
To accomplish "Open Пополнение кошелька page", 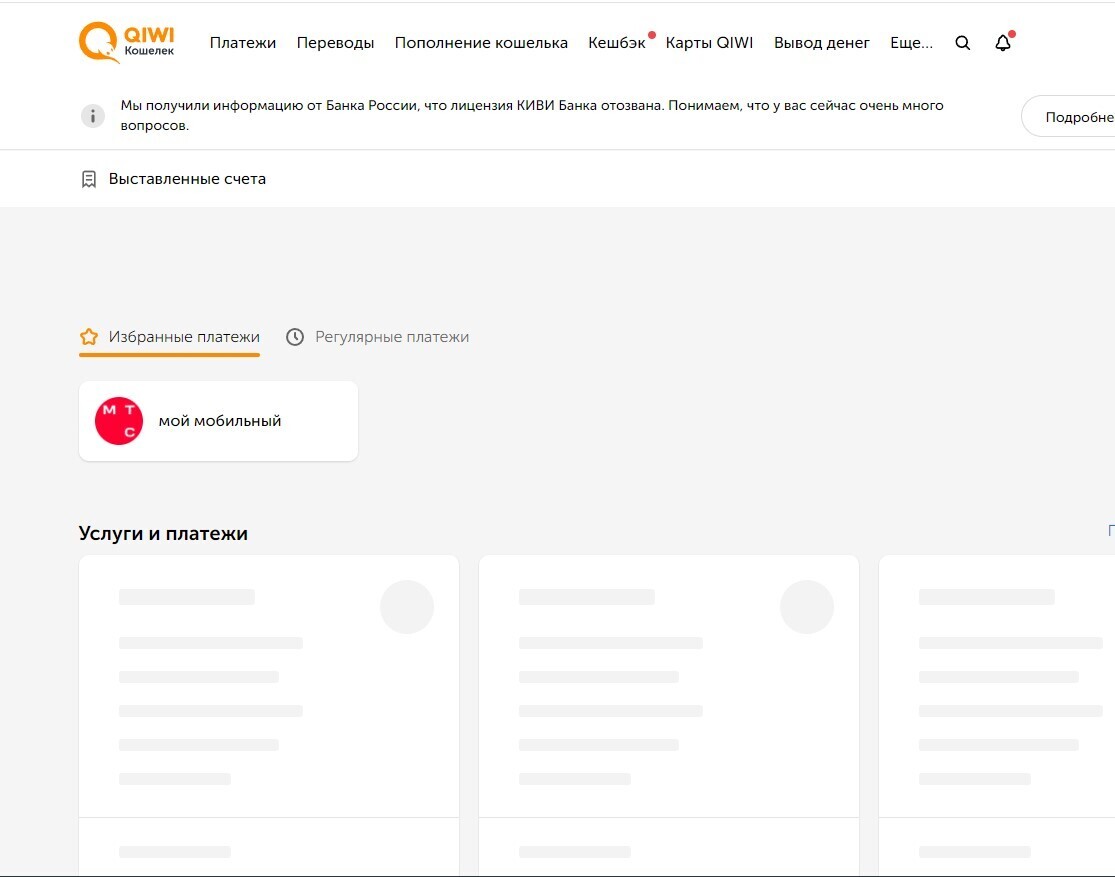I will [x=481, y=43].
